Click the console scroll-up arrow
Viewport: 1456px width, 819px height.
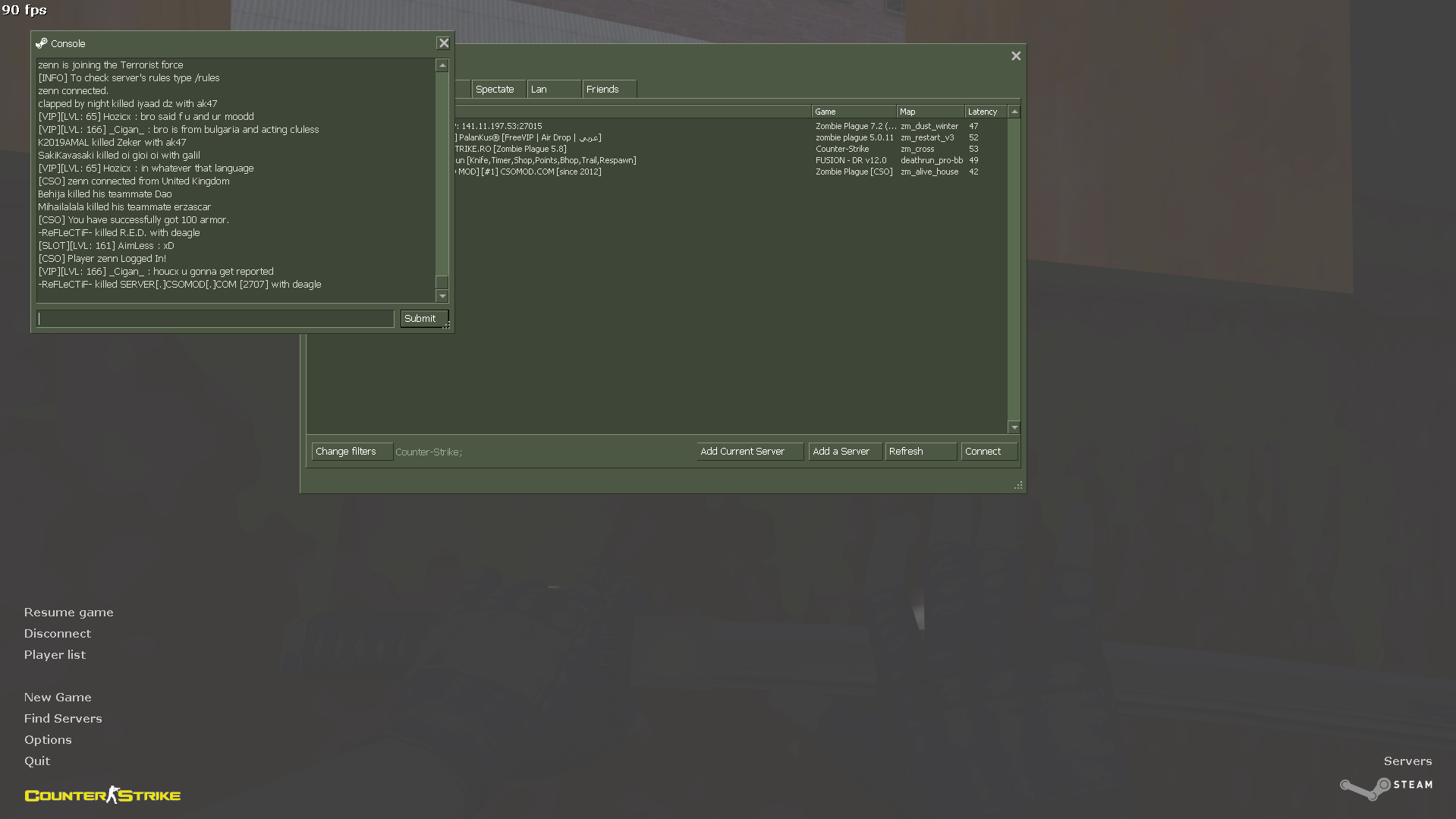tap(442, 66)
